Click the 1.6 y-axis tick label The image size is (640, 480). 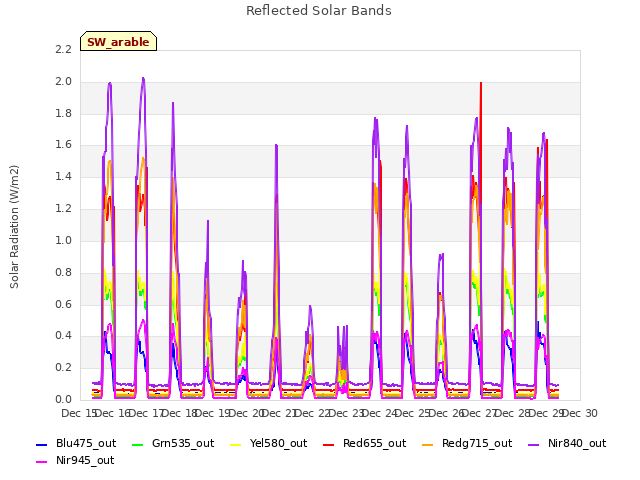point(63,144)
